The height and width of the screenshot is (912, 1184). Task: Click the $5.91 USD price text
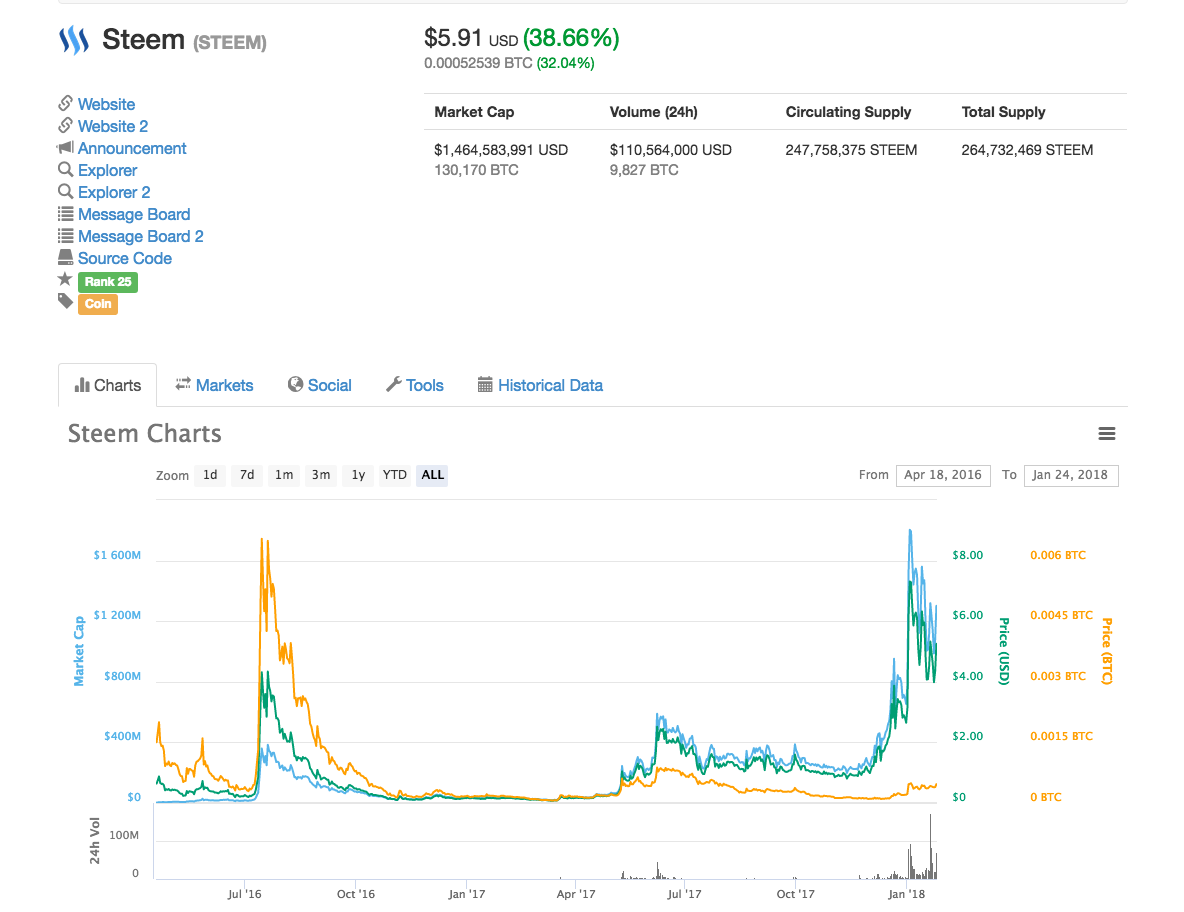[x=471, y=38]
